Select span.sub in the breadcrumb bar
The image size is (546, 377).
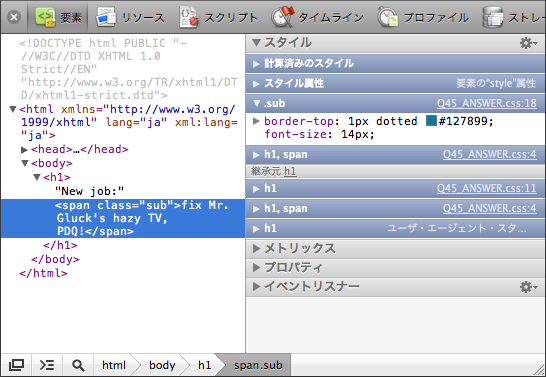click(258, 365)
